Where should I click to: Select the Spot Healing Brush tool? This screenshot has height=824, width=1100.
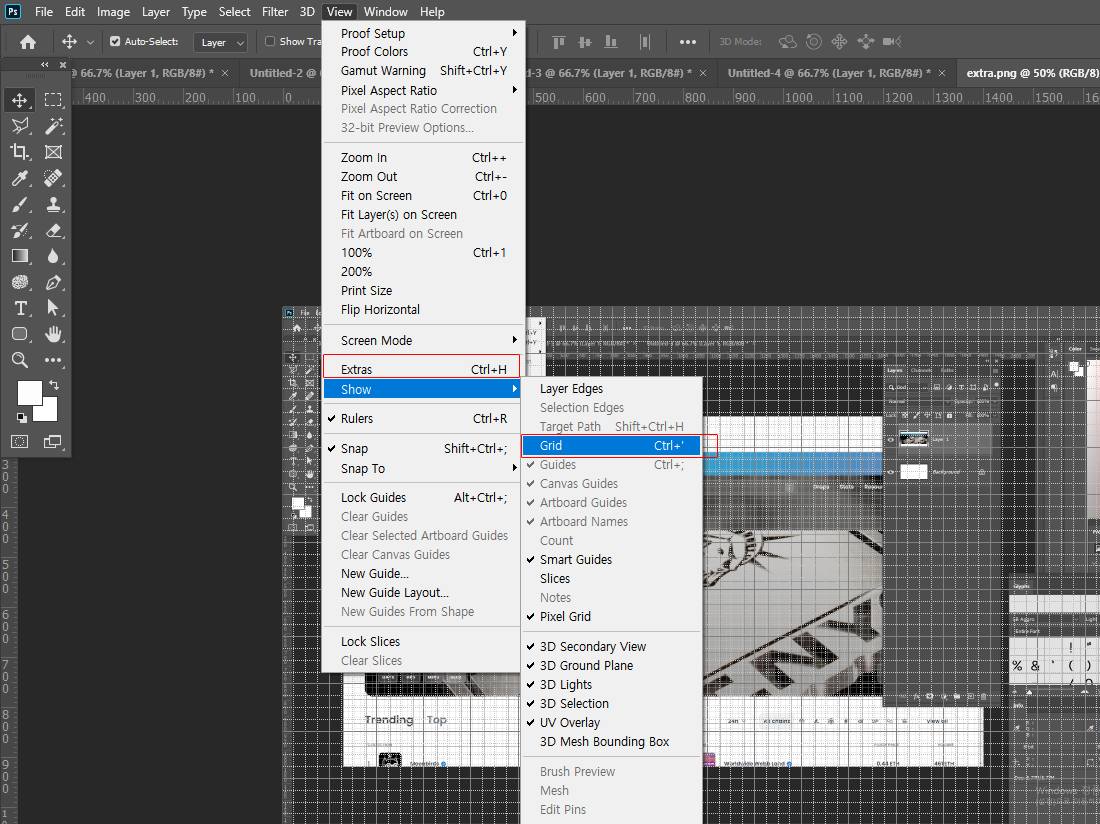click(x=53, y=178)
